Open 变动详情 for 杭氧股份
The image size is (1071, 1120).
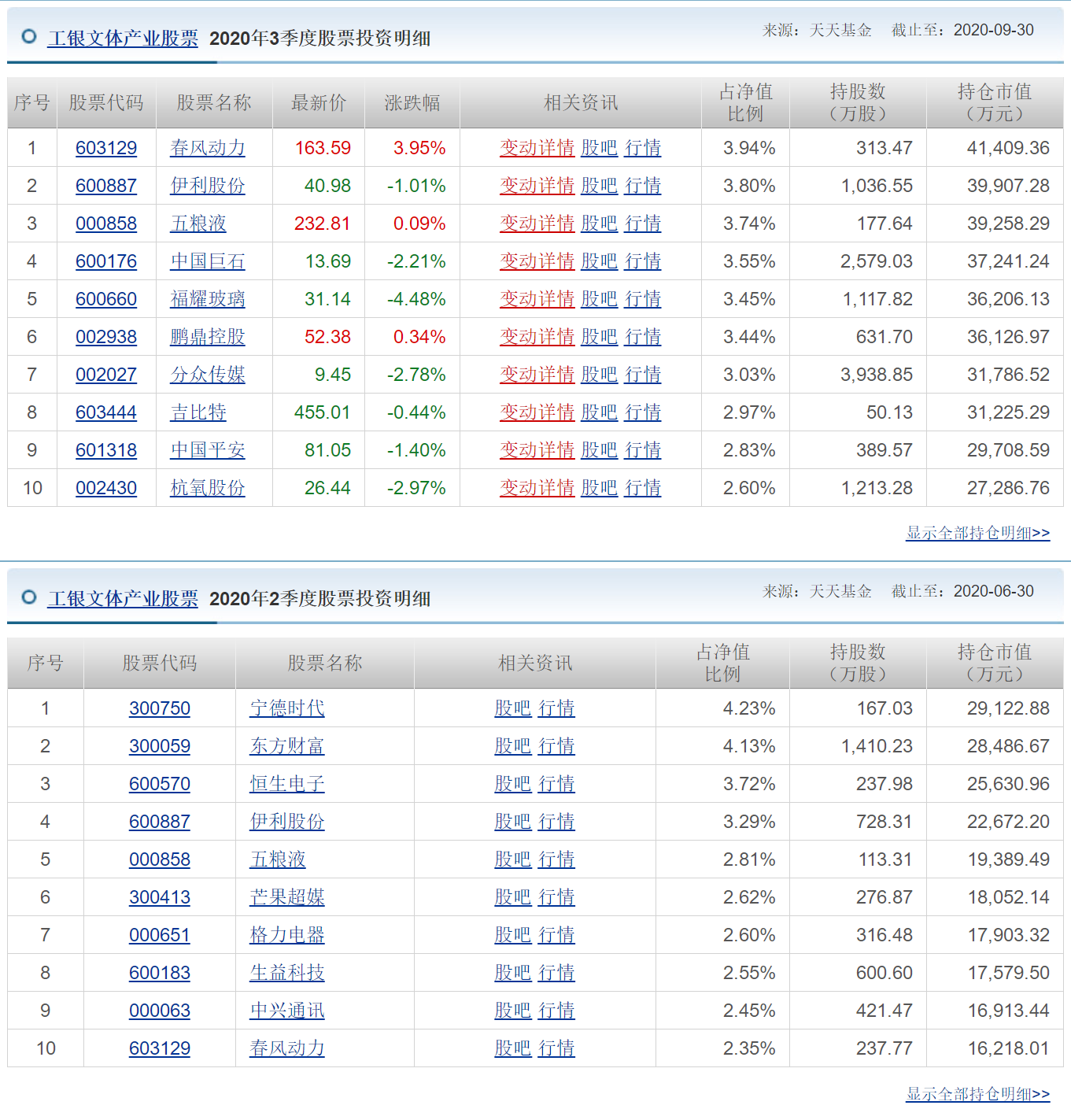pos(537,488)
